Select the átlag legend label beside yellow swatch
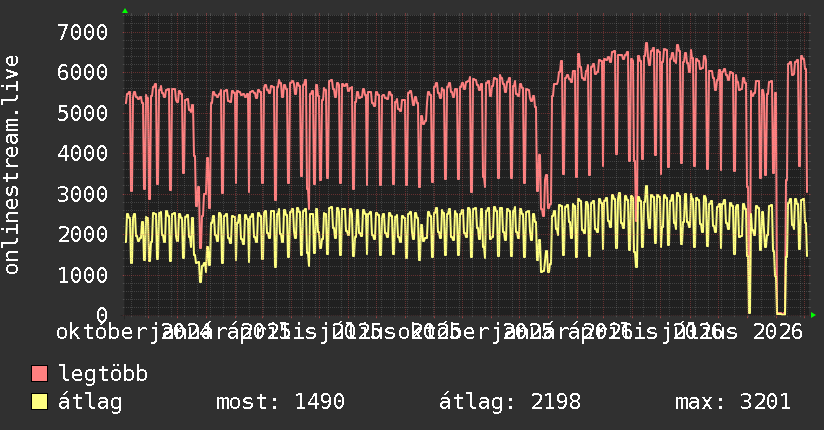The height and width of the screenshot is (430, 824). 90,402
